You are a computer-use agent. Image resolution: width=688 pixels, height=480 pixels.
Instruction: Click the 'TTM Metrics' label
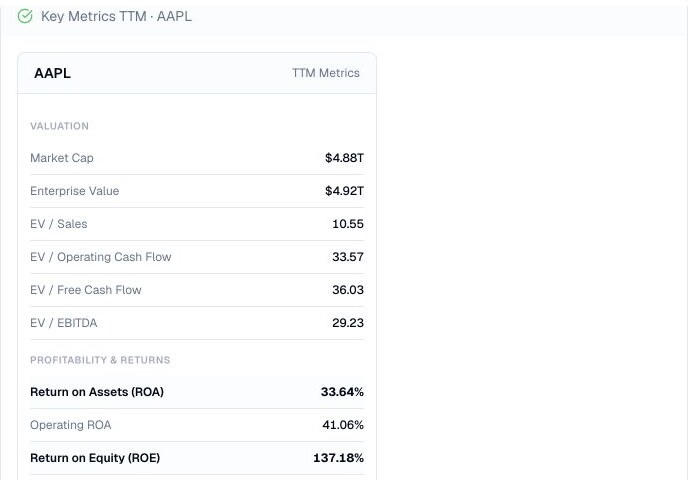point(326,73)
